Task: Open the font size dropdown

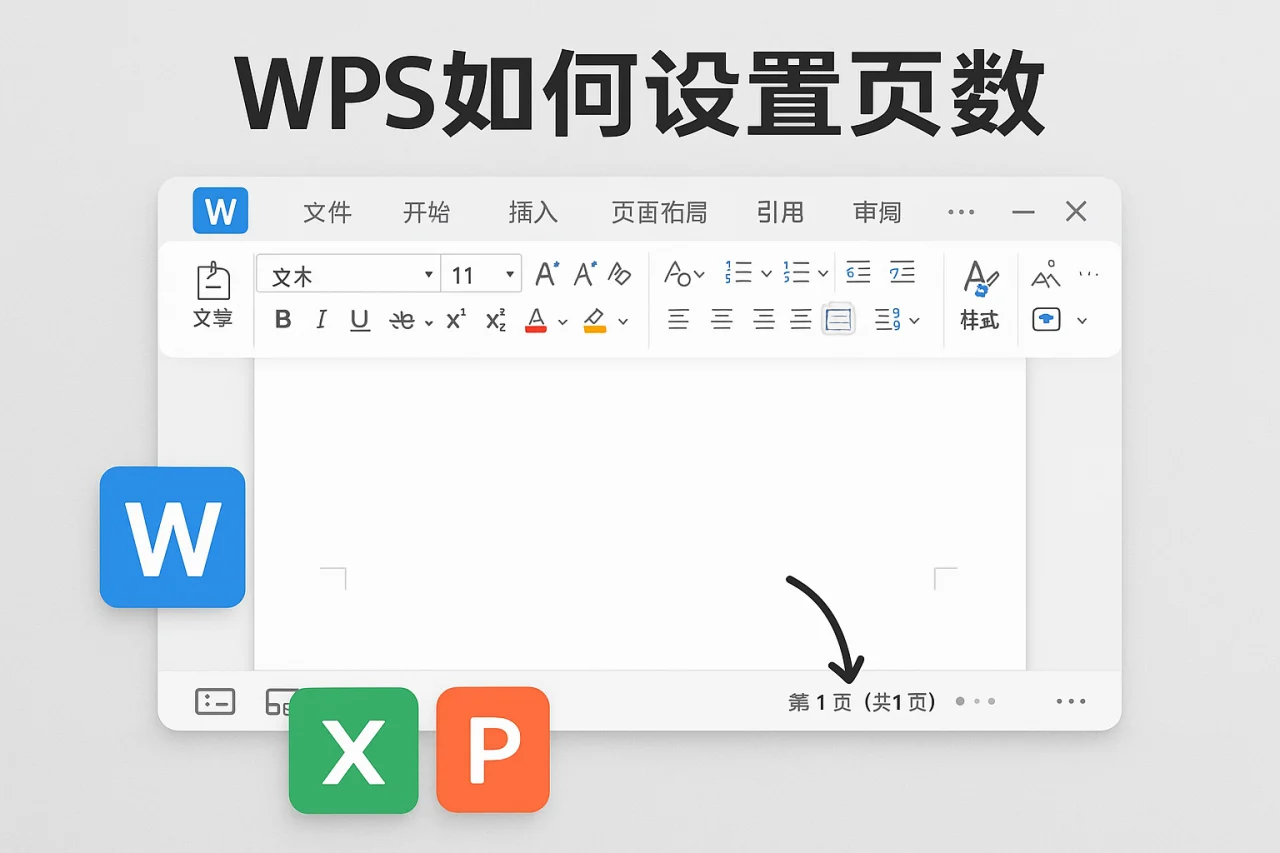Action: (x=508, y=273)
